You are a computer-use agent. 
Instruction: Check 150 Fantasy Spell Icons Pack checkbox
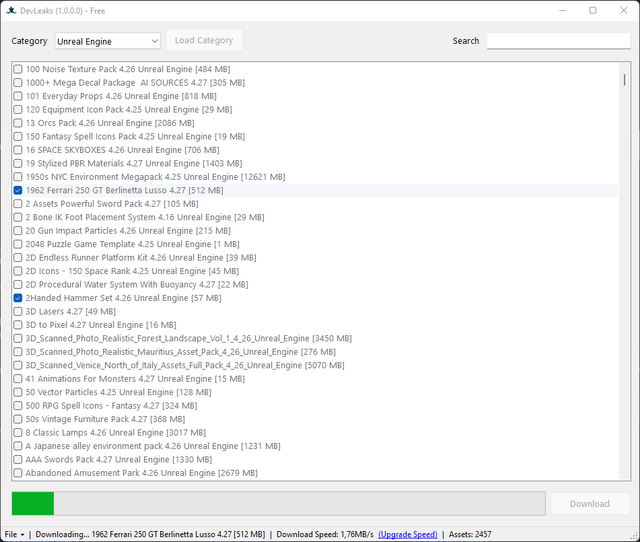pos(18,136)
